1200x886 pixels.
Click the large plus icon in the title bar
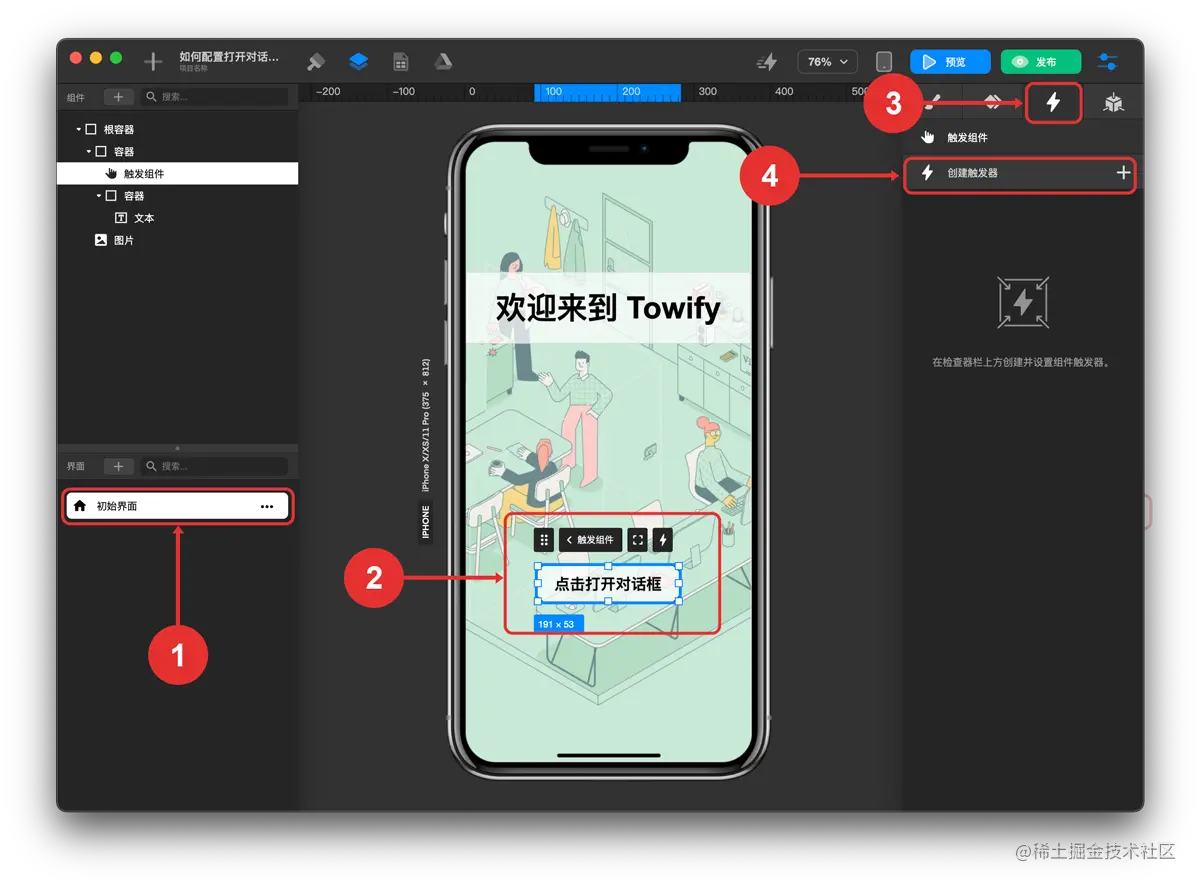pos(153,61)
